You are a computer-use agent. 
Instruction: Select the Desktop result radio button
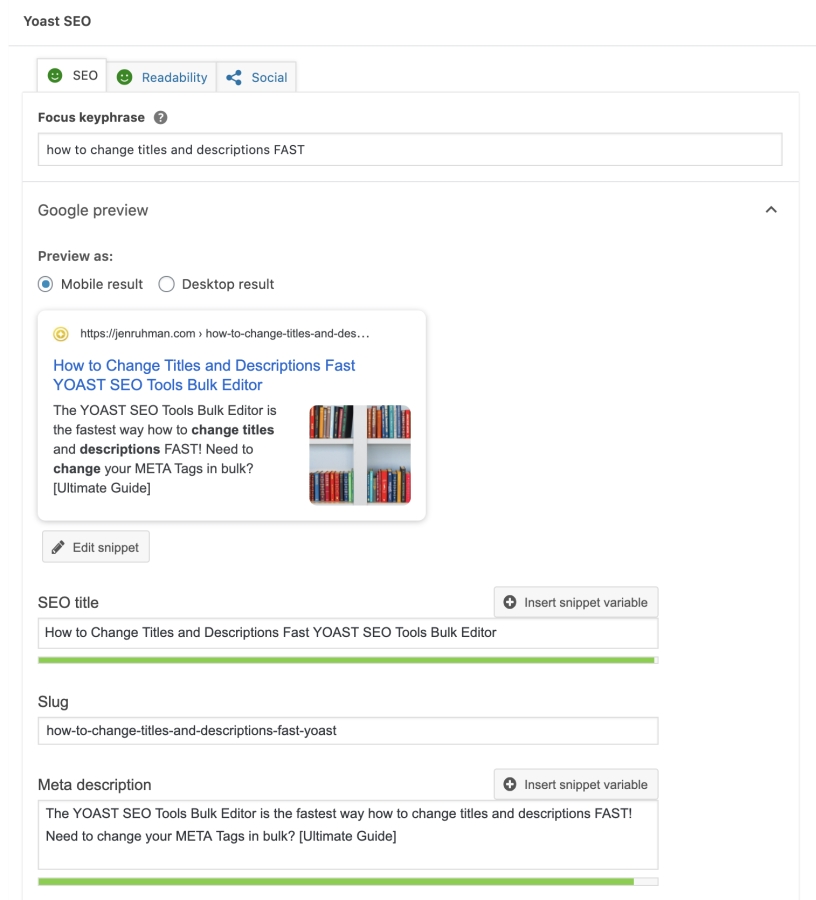[166, 284]
